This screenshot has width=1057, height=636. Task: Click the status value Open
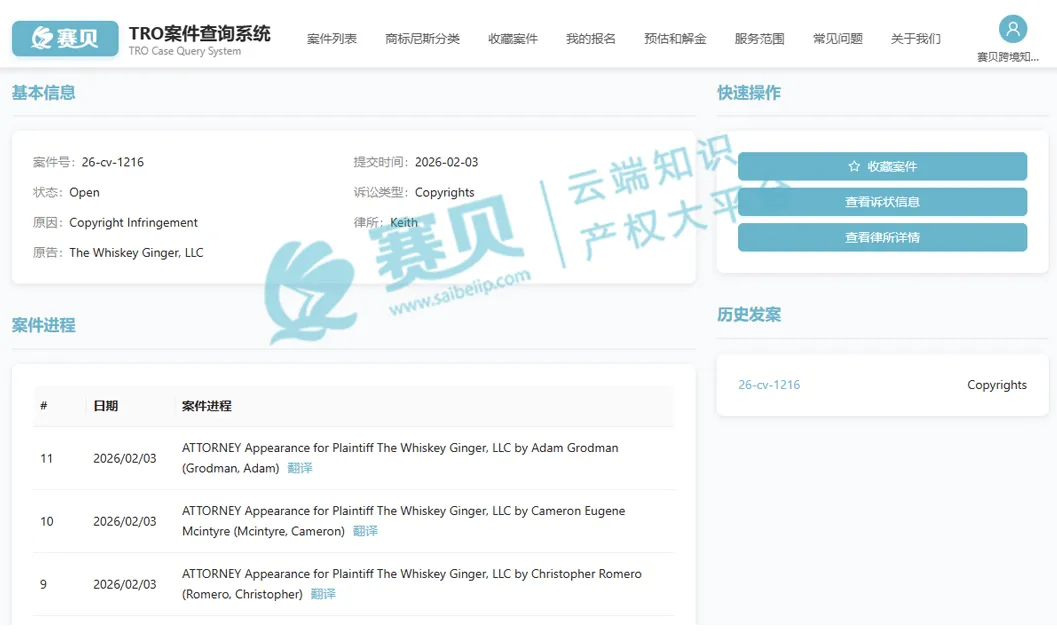point(84,192)
